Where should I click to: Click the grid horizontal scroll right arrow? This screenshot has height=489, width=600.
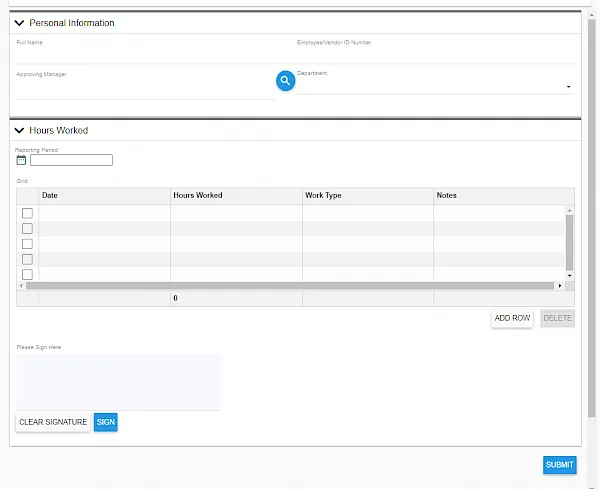coord(560,286)
